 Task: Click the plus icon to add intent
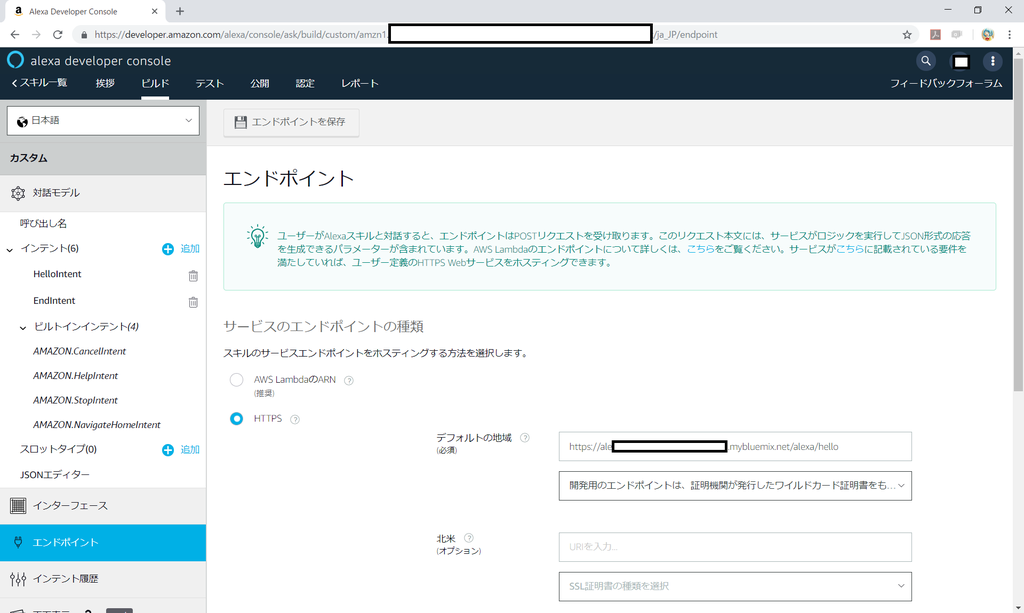point(168,249)
